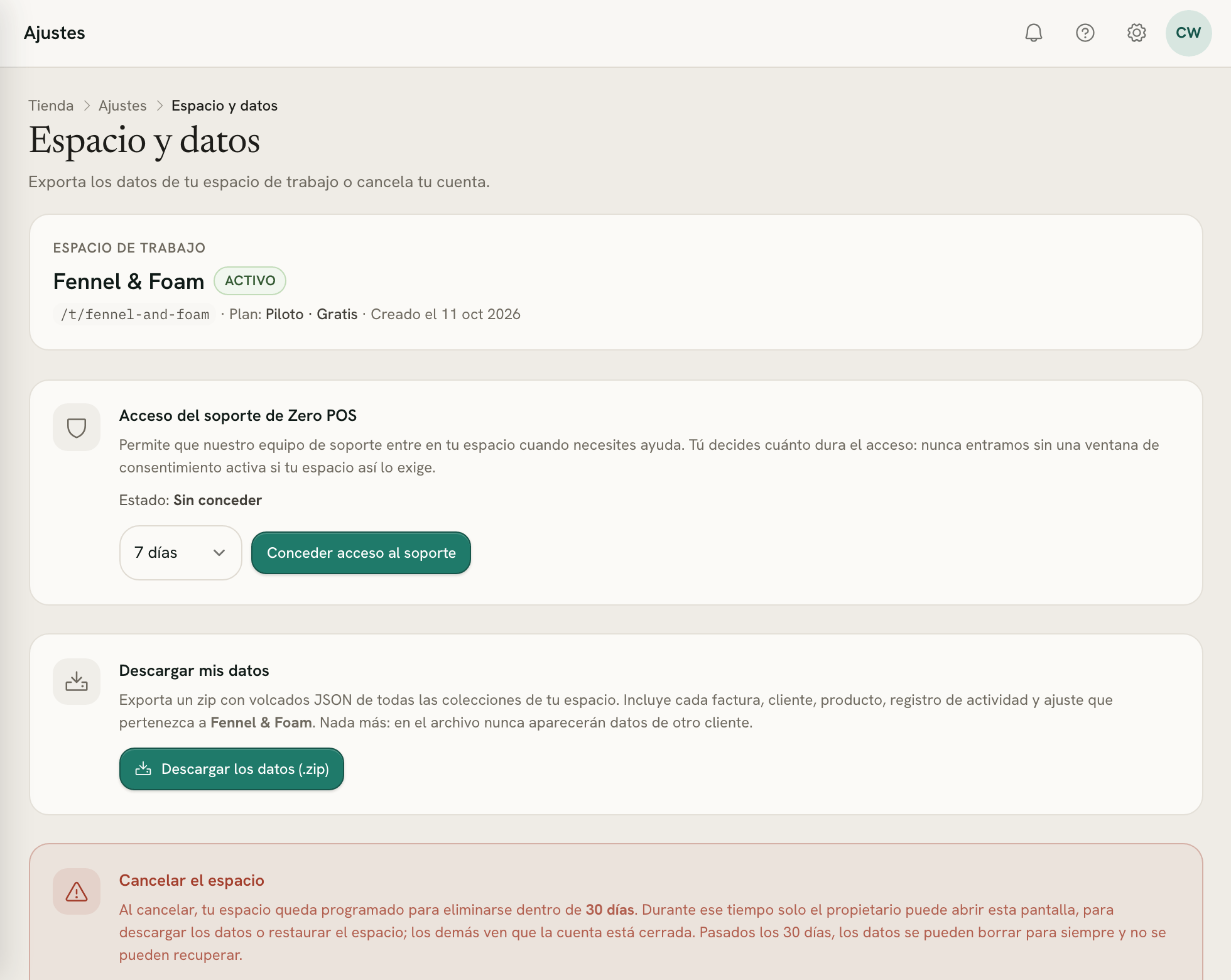This screenshot has width=1231, height=980.
Task: Click the shield icon for support access
Action: pyautogui.click(x=77, y=427)
